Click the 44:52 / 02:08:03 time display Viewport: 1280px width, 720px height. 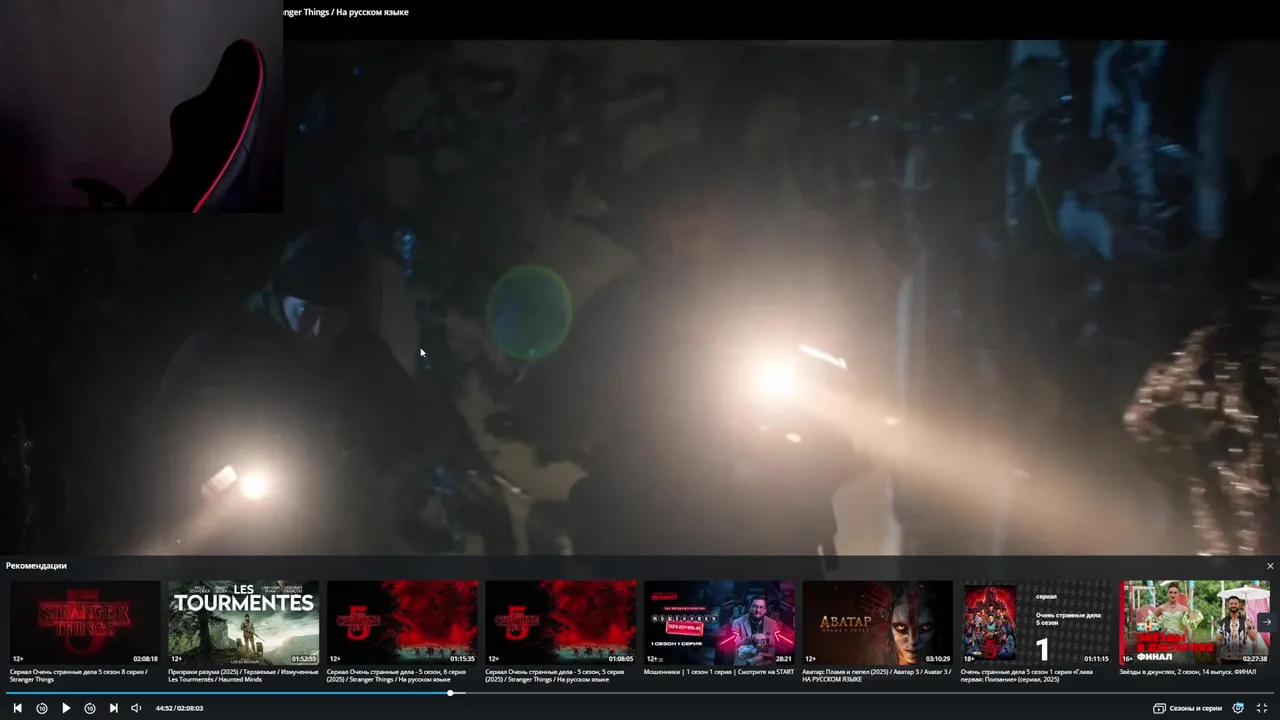coord(179,708)
